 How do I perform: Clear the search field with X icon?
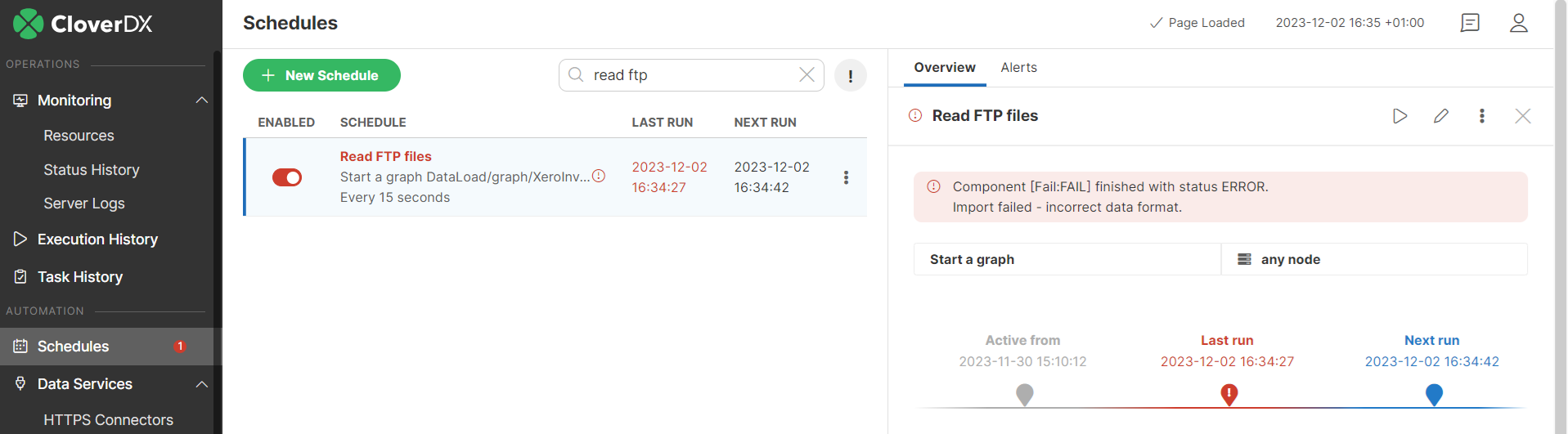point(806,75)
